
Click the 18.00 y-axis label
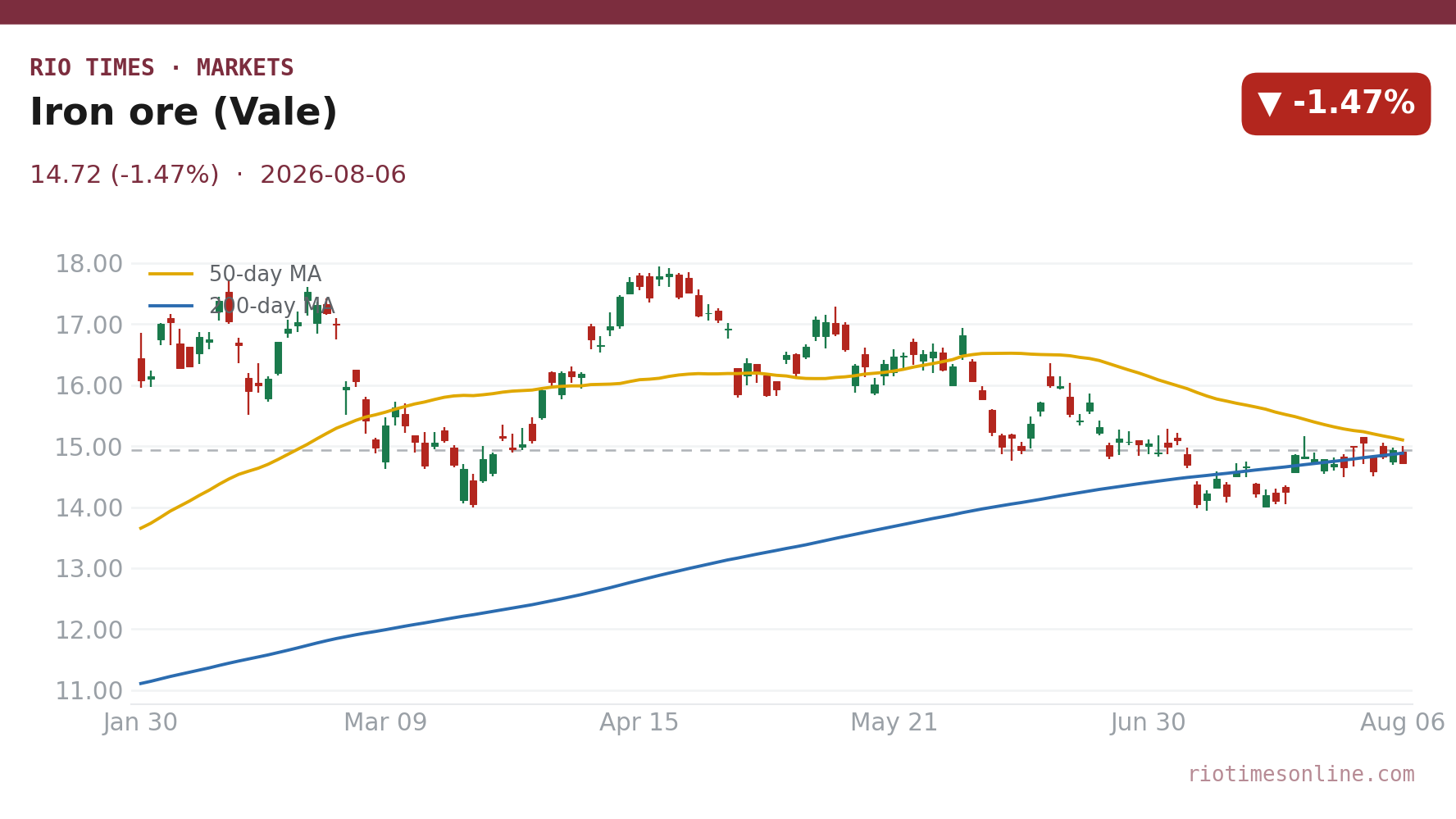tap(89, 264)
